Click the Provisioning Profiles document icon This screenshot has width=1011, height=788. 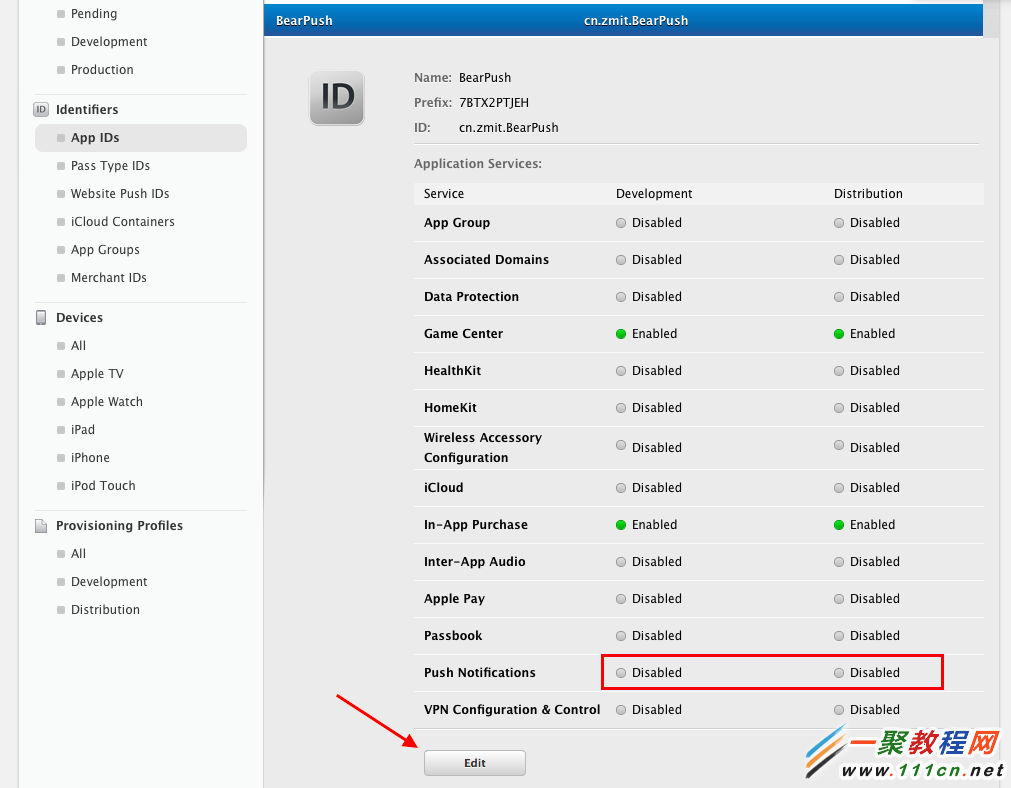click(x=41, y=525)
